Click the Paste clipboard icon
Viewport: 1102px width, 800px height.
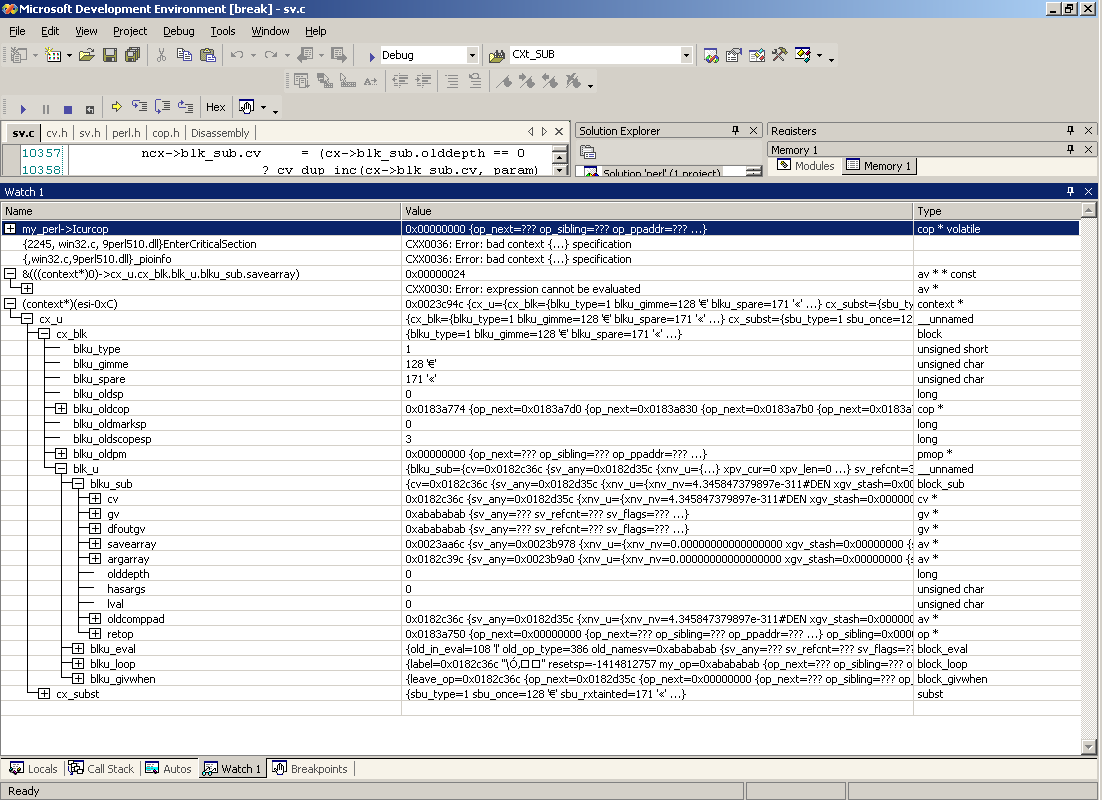pos(207,55)
